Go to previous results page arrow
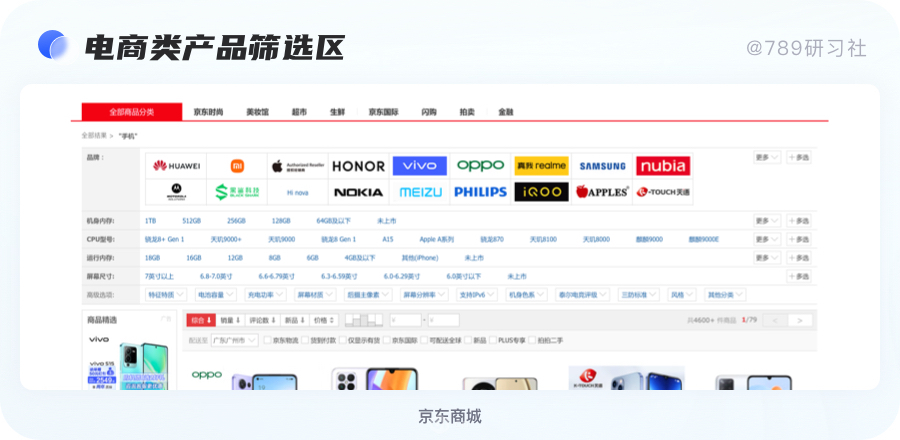 tap(775, 320)
